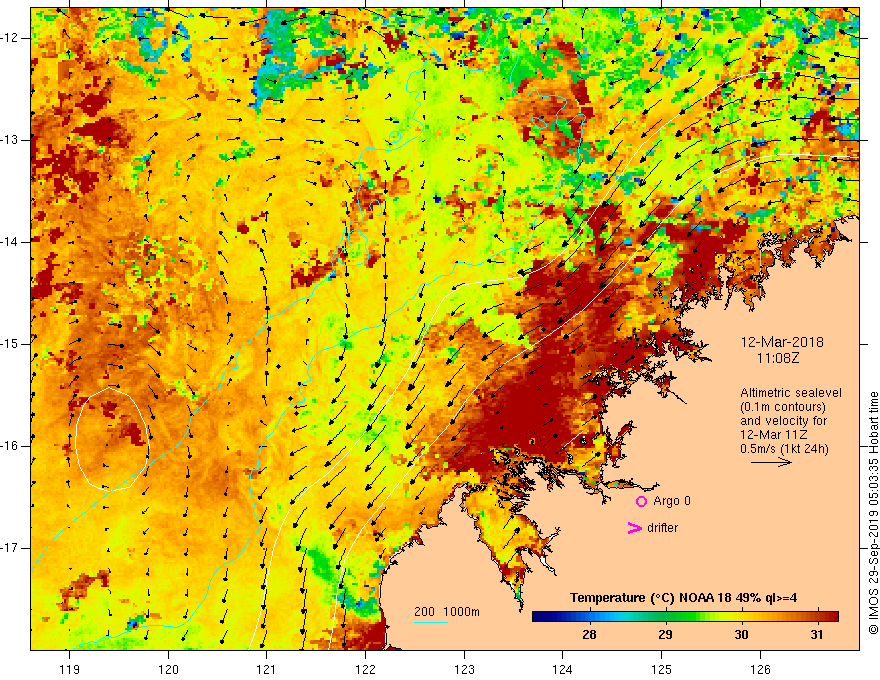The height and width of the screenshot is (680, 880).
Task: Click the temperature color bar legend
Action: (685, 617)
